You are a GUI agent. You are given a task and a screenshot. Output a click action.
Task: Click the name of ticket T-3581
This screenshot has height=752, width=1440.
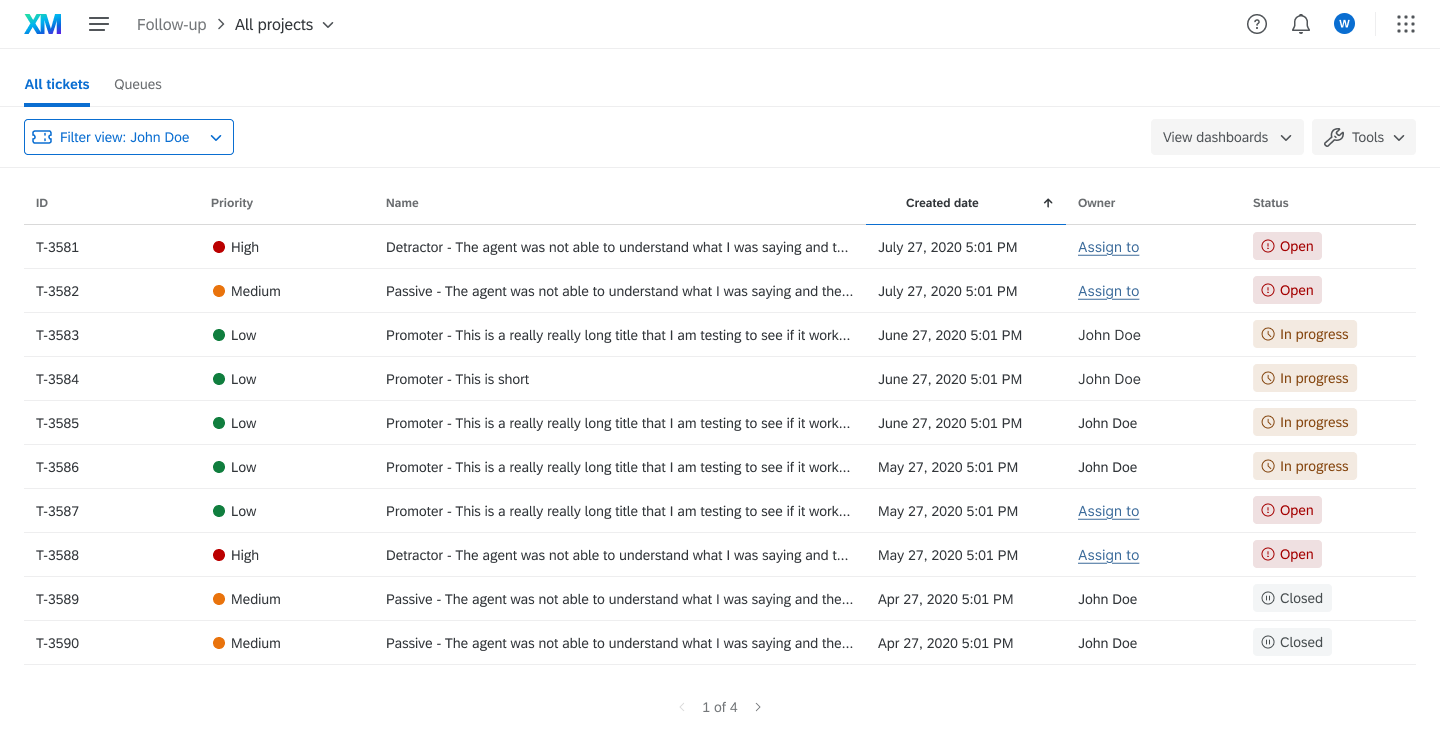click(617, 247)
